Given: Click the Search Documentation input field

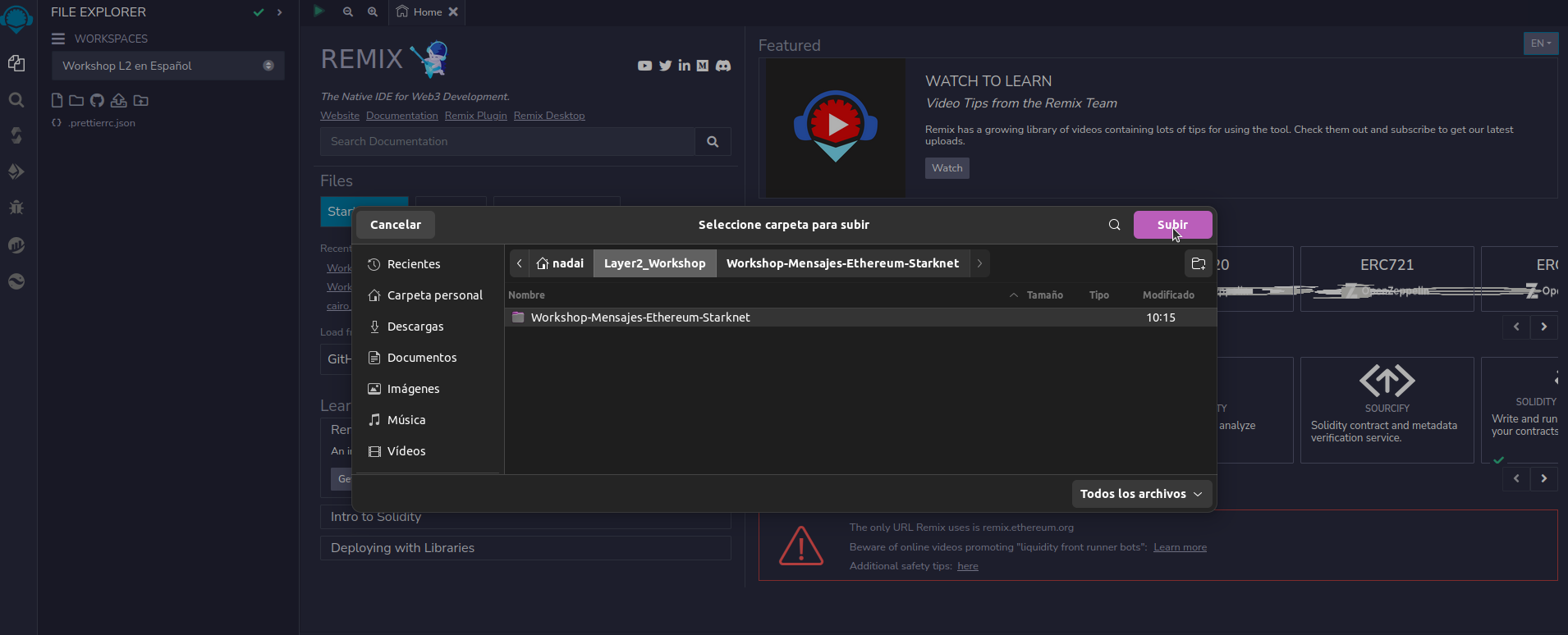Looking at the screenshot, I should click(x=507, y=141).
